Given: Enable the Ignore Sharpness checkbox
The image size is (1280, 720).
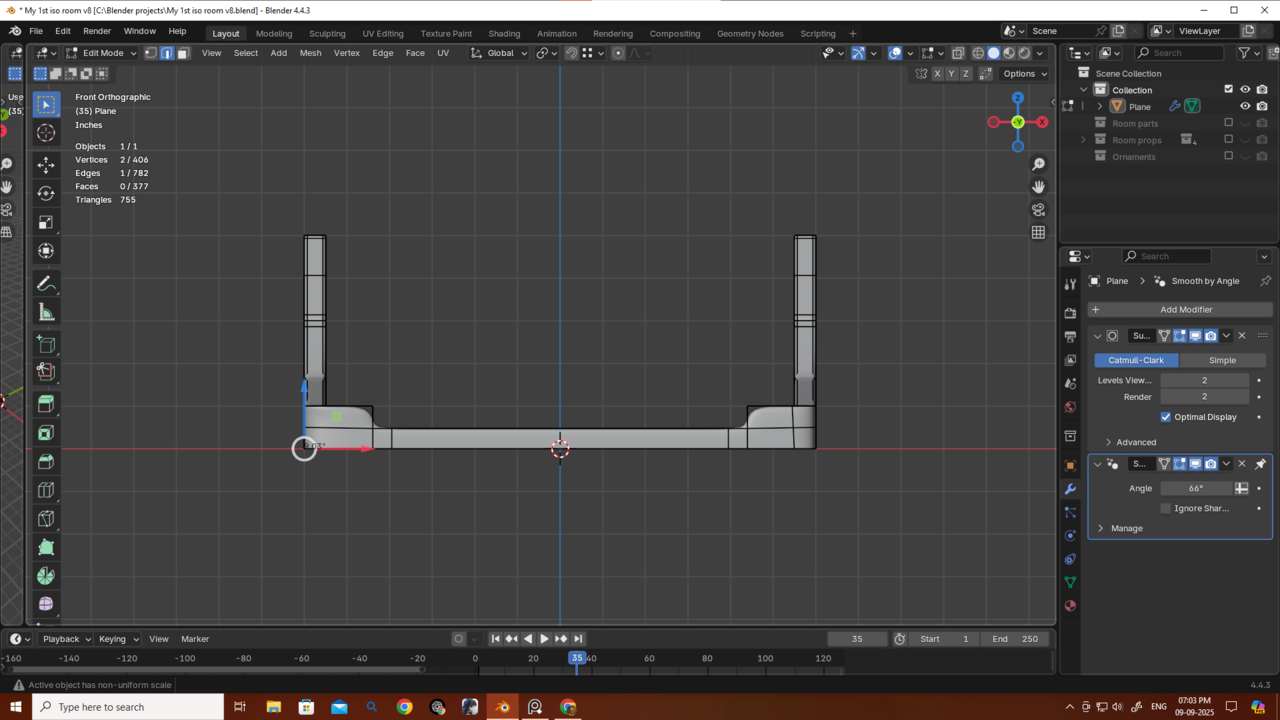Looking at the screenshot, I should (x=1166, y=508).
